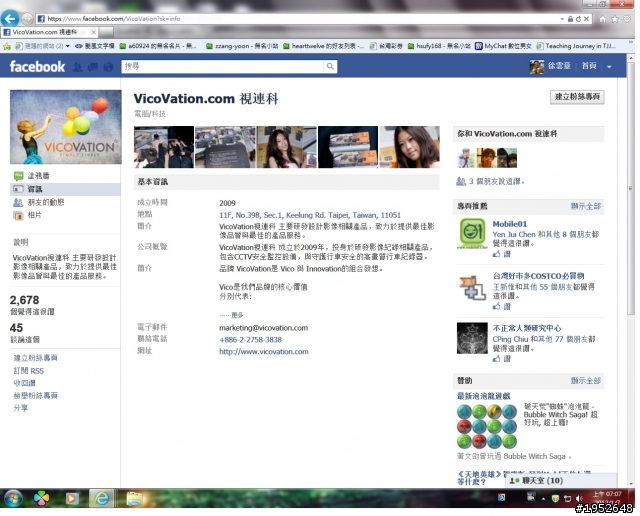Click the 分享 share link in sidebar
This screenshot has width=640, height=516.
20,408
